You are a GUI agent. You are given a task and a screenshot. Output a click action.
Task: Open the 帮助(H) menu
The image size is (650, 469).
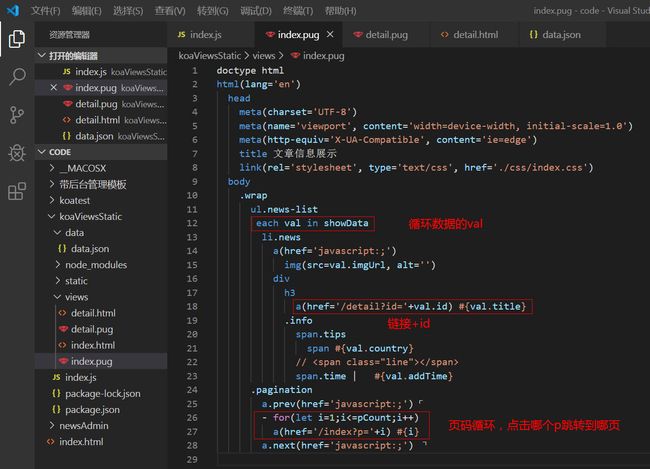click(340, 11)
